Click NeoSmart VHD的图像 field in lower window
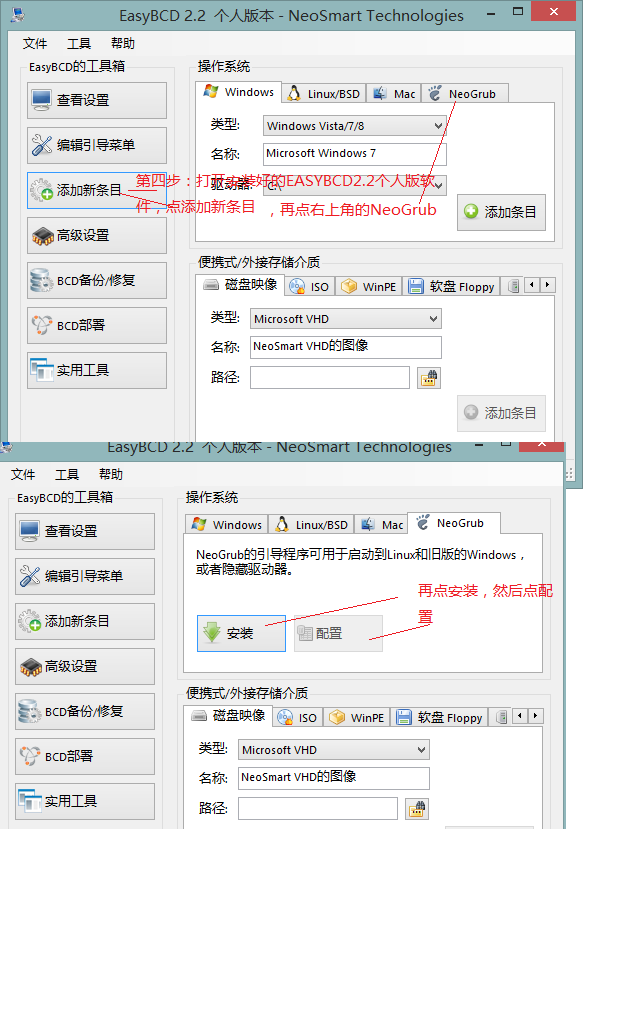The image size is (640, 1024). [x=334, y=778]
